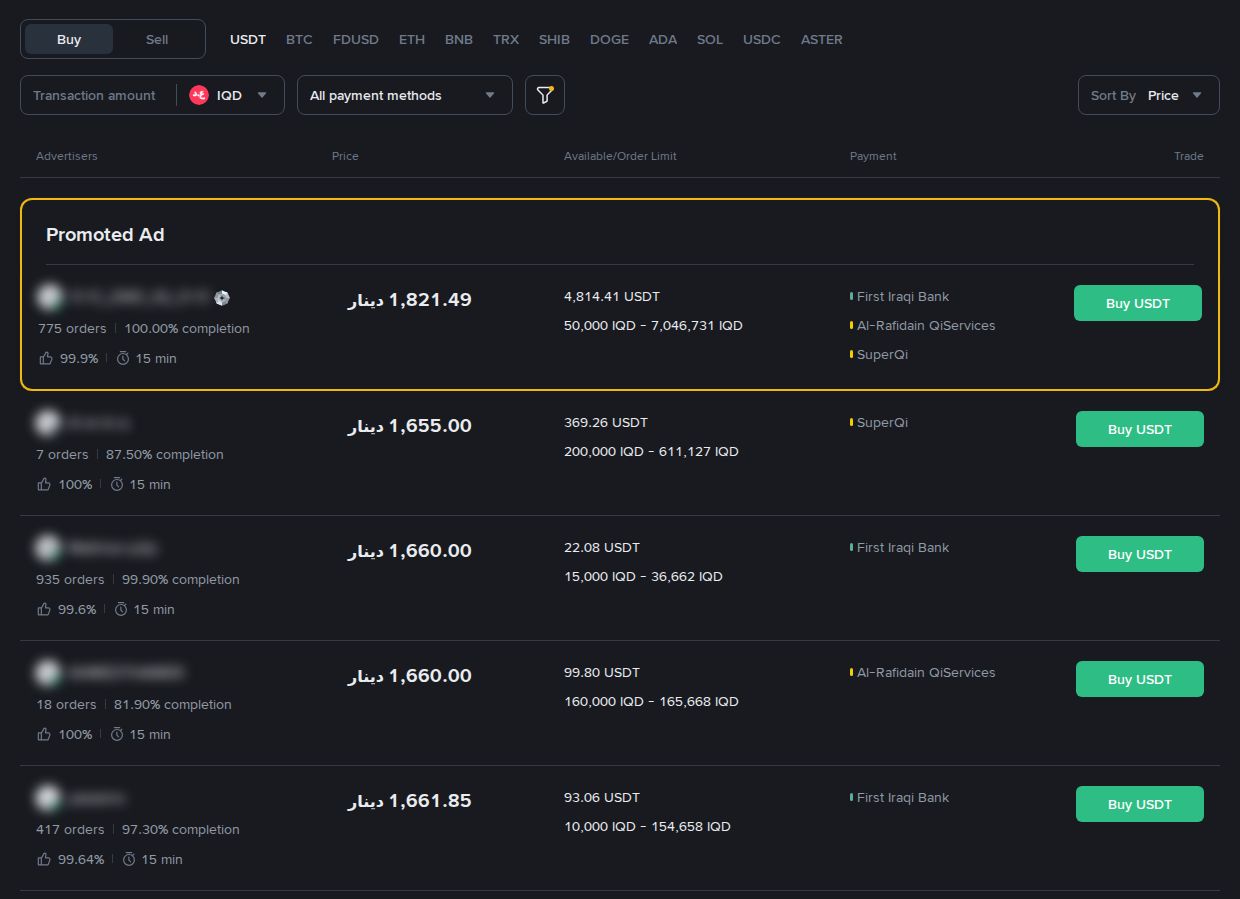Click thumbs-up icon beside 99.9% rating
The width and height of the screenshot is (1240, 899).
point(46,358)
